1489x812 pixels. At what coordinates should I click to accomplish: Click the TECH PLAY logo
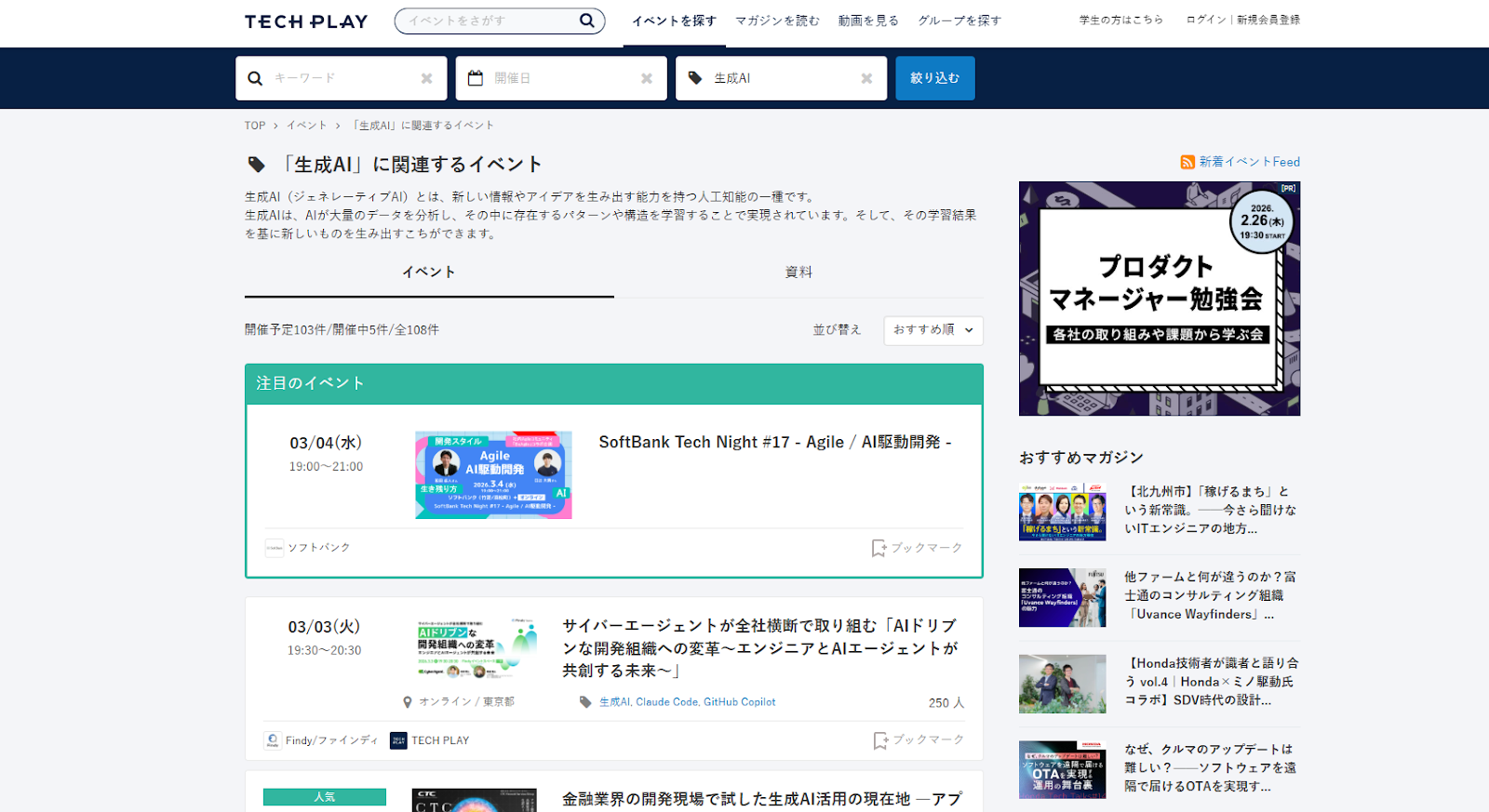(306, 21)
